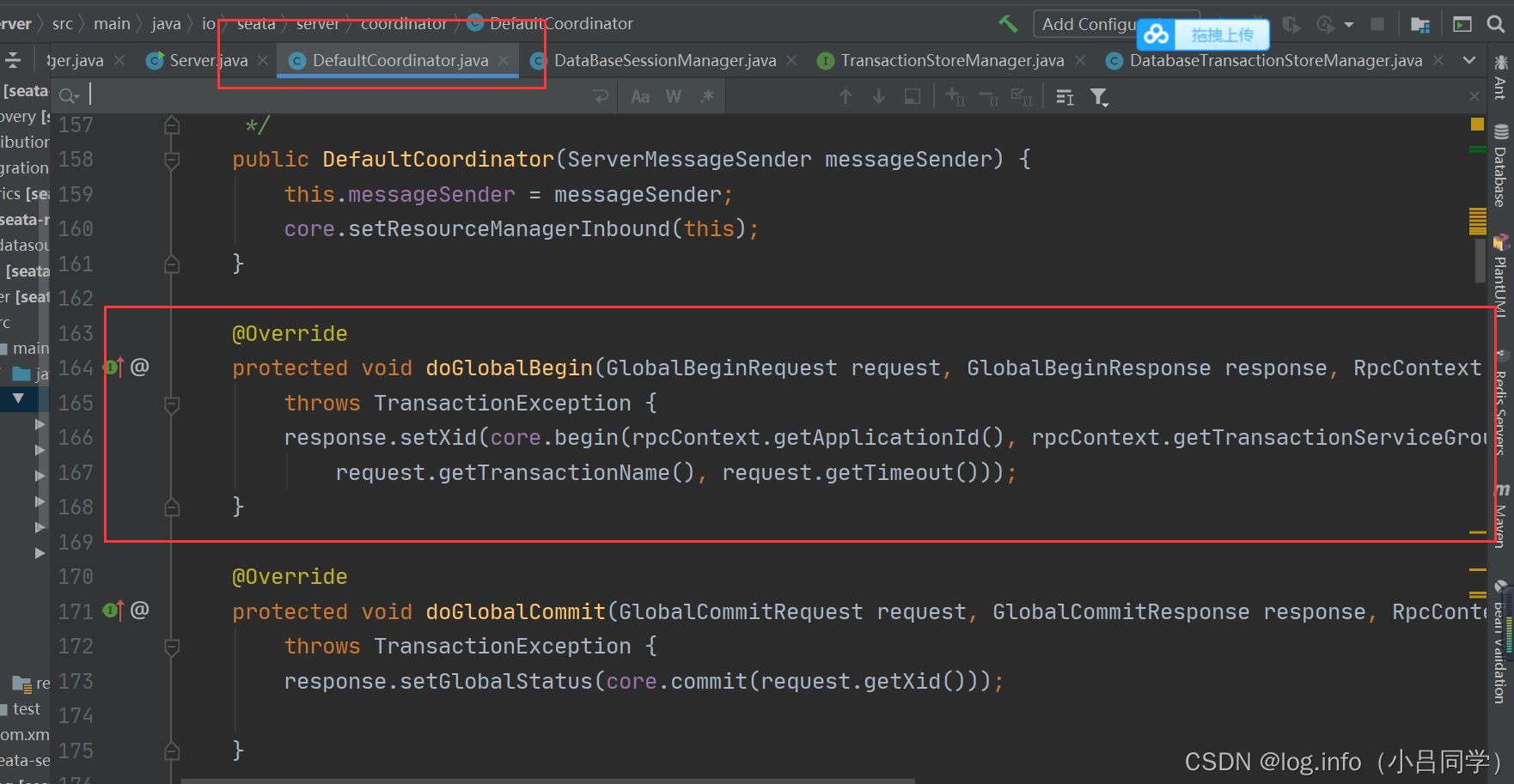Image resolution: width=1514 pixels, height=784 pixels.
Task: Select the 'main' folder in project tree
Action: 31,349
